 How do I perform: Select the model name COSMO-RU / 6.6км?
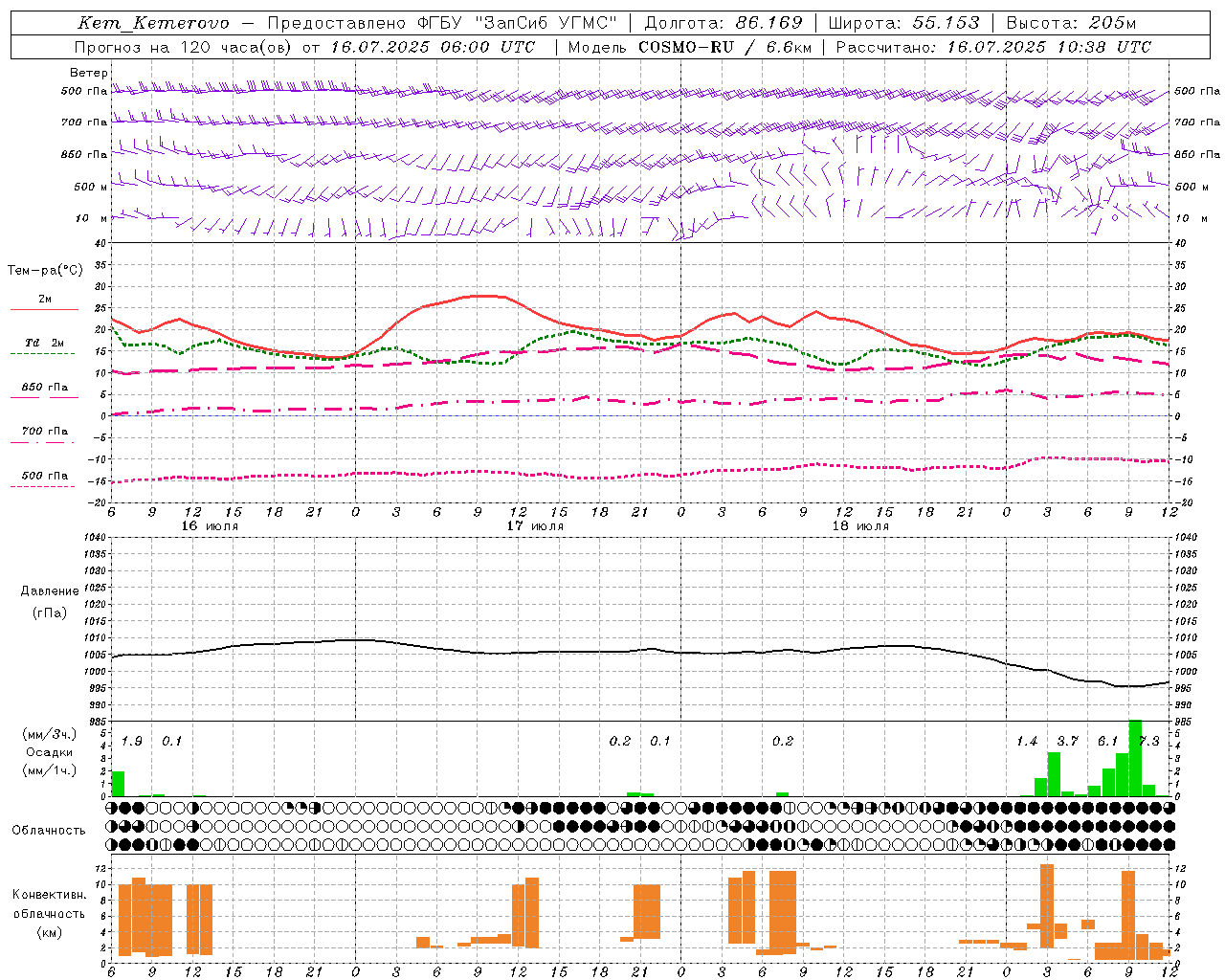point(724,47)
